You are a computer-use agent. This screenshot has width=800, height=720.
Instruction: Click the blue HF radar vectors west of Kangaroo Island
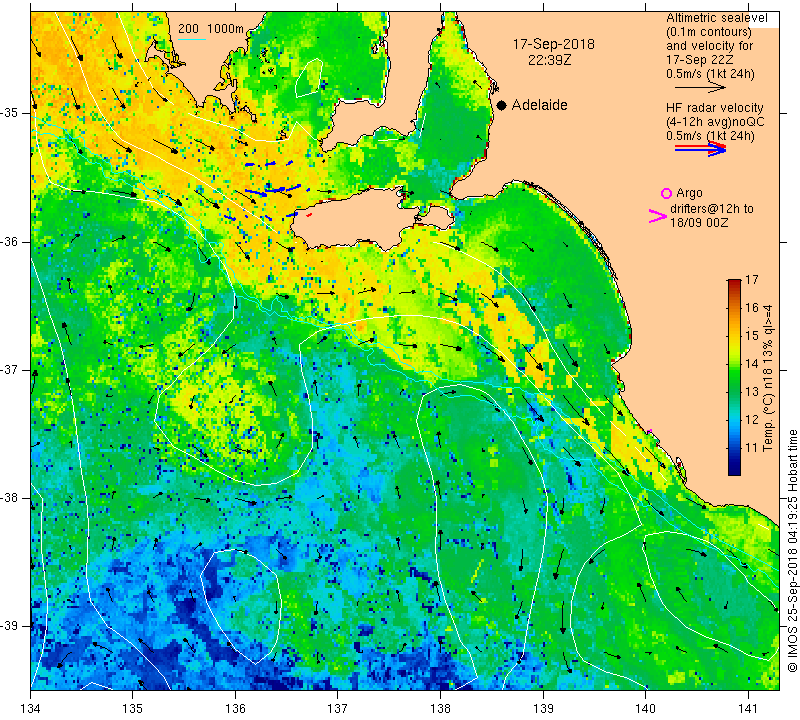(265, 191)
